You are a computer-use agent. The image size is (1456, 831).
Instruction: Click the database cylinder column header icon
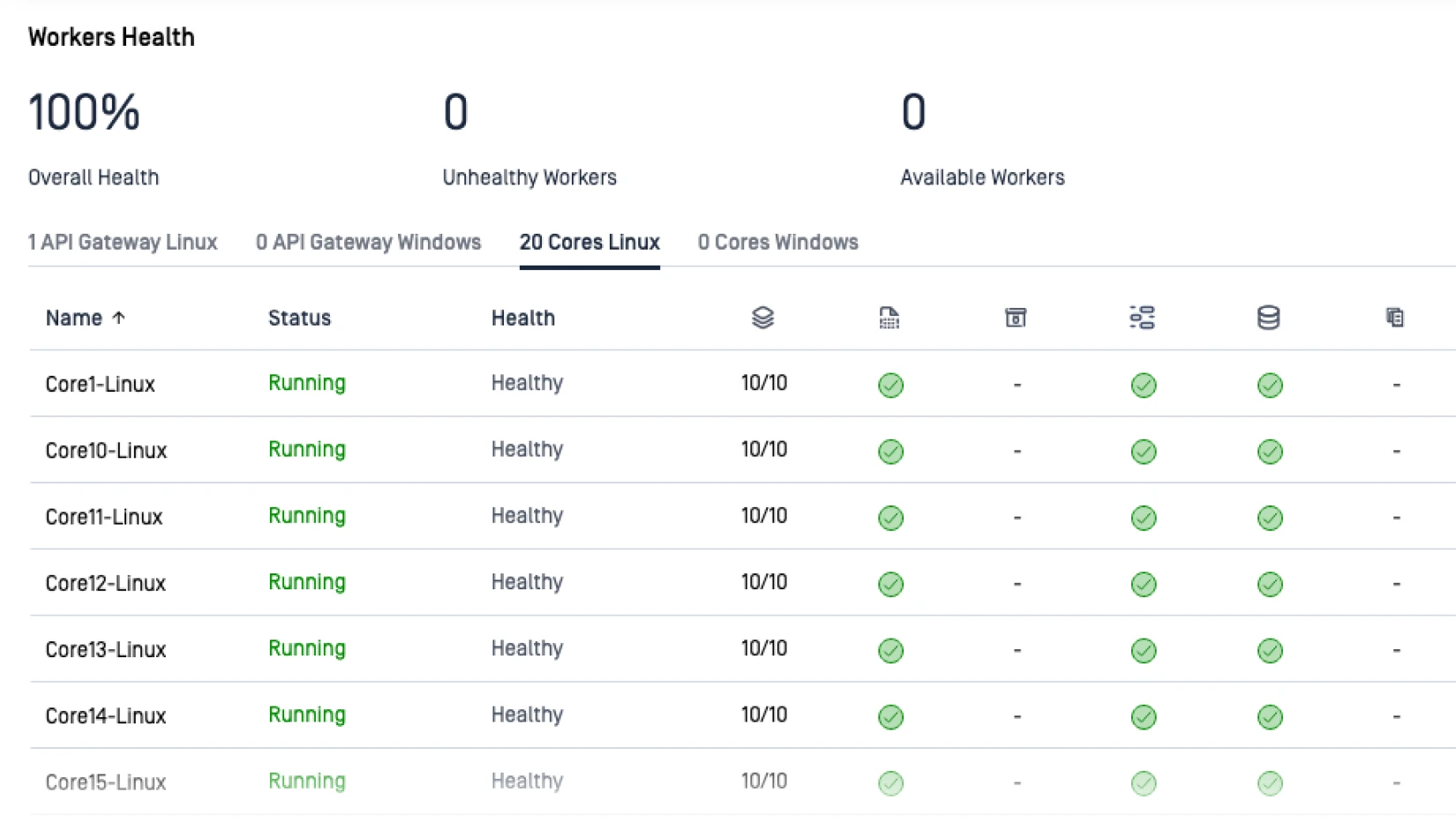(x=1268, y=318)
